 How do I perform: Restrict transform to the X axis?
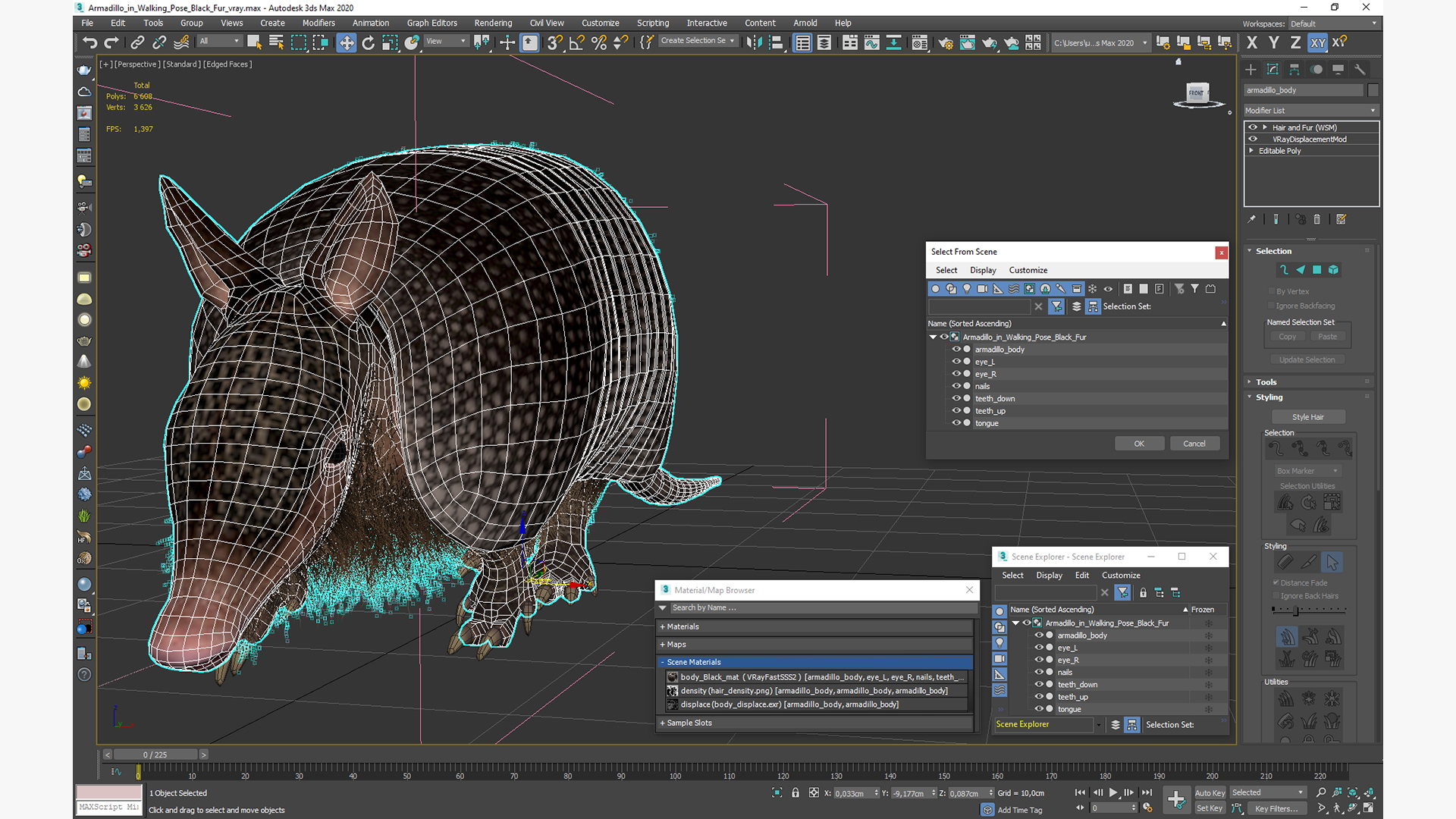click(x=1251, y=43)
